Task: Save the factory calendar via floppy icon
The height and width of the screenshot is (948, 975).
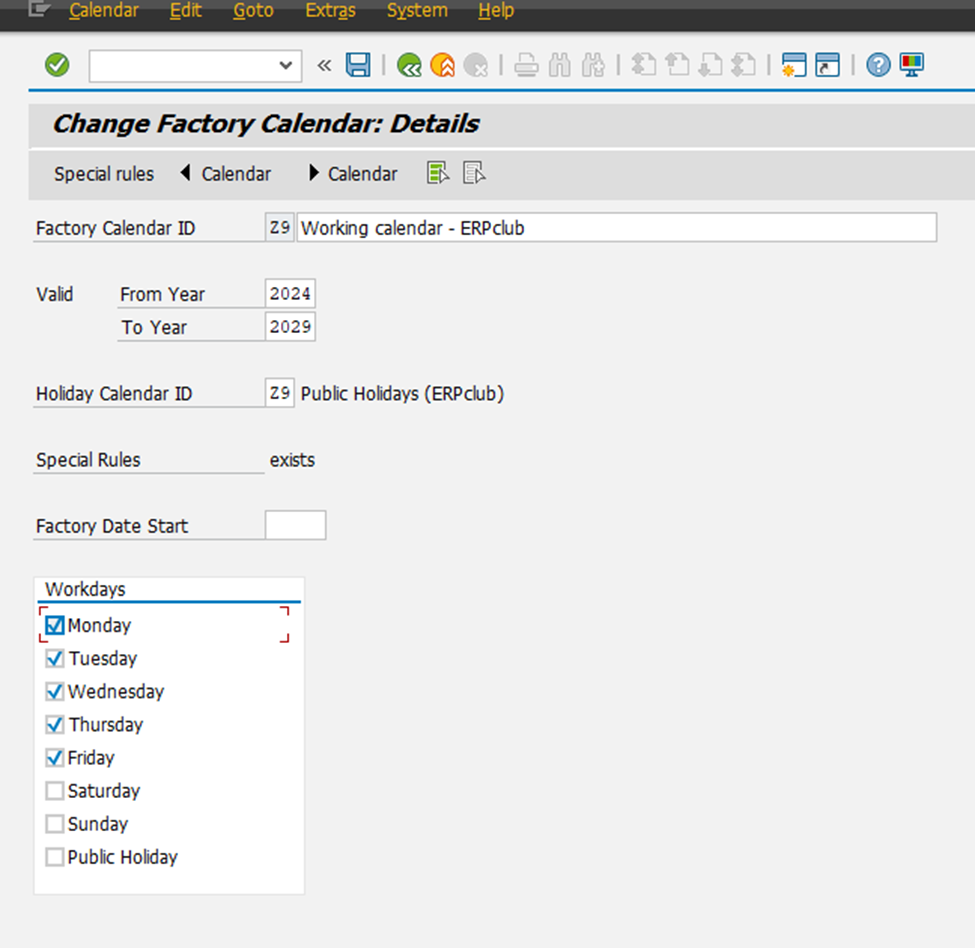Action: pos(358,65)
